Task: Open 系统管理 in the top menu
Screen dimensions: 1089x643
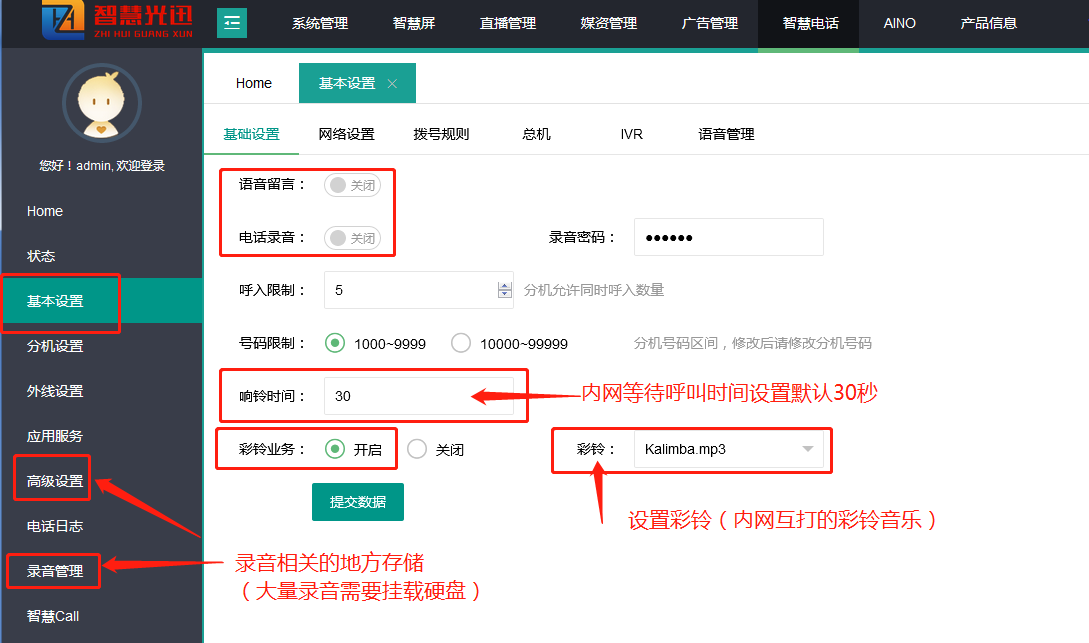Action: click(320, 23)
